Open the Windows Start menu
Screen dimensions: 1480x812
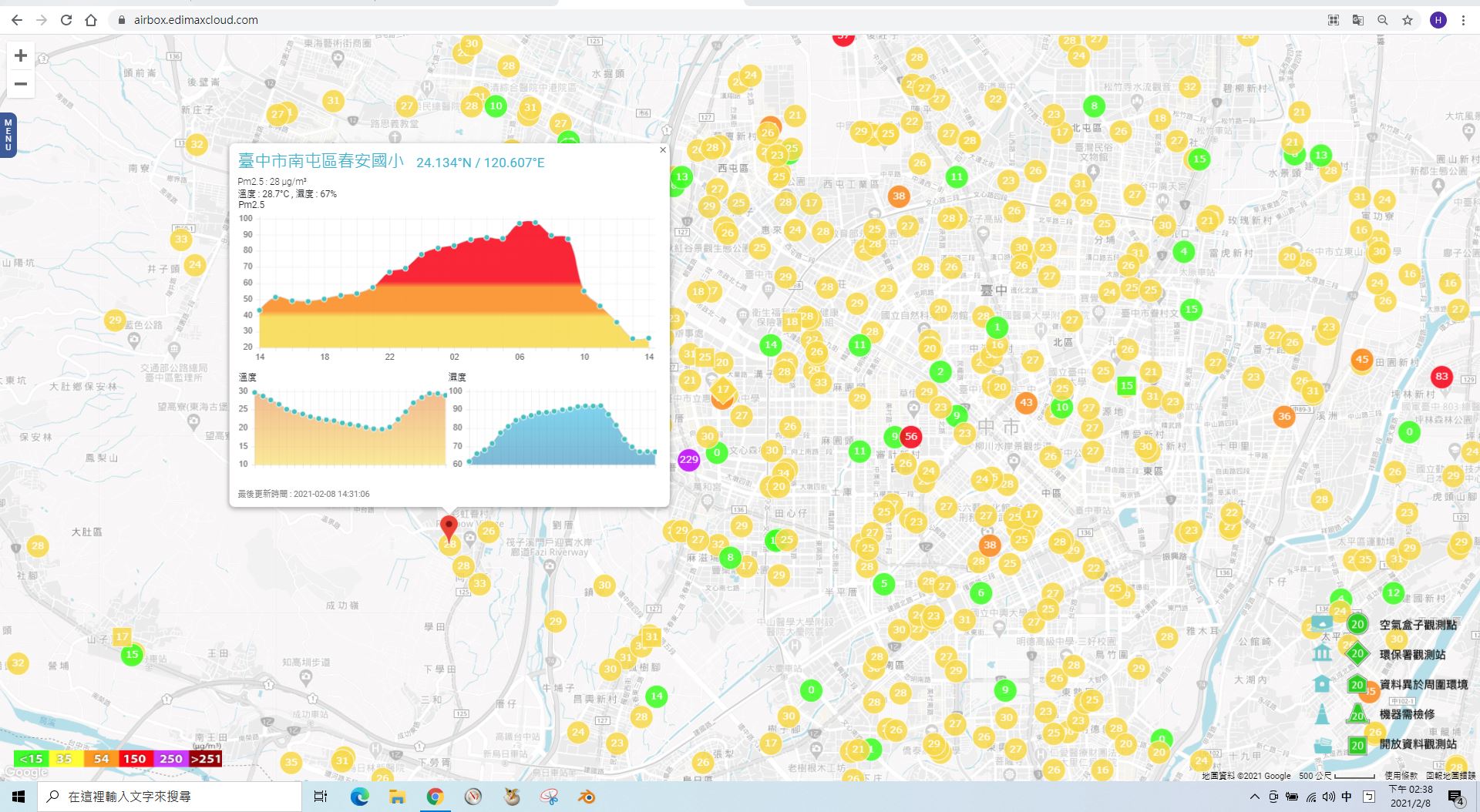pos(18,797)
